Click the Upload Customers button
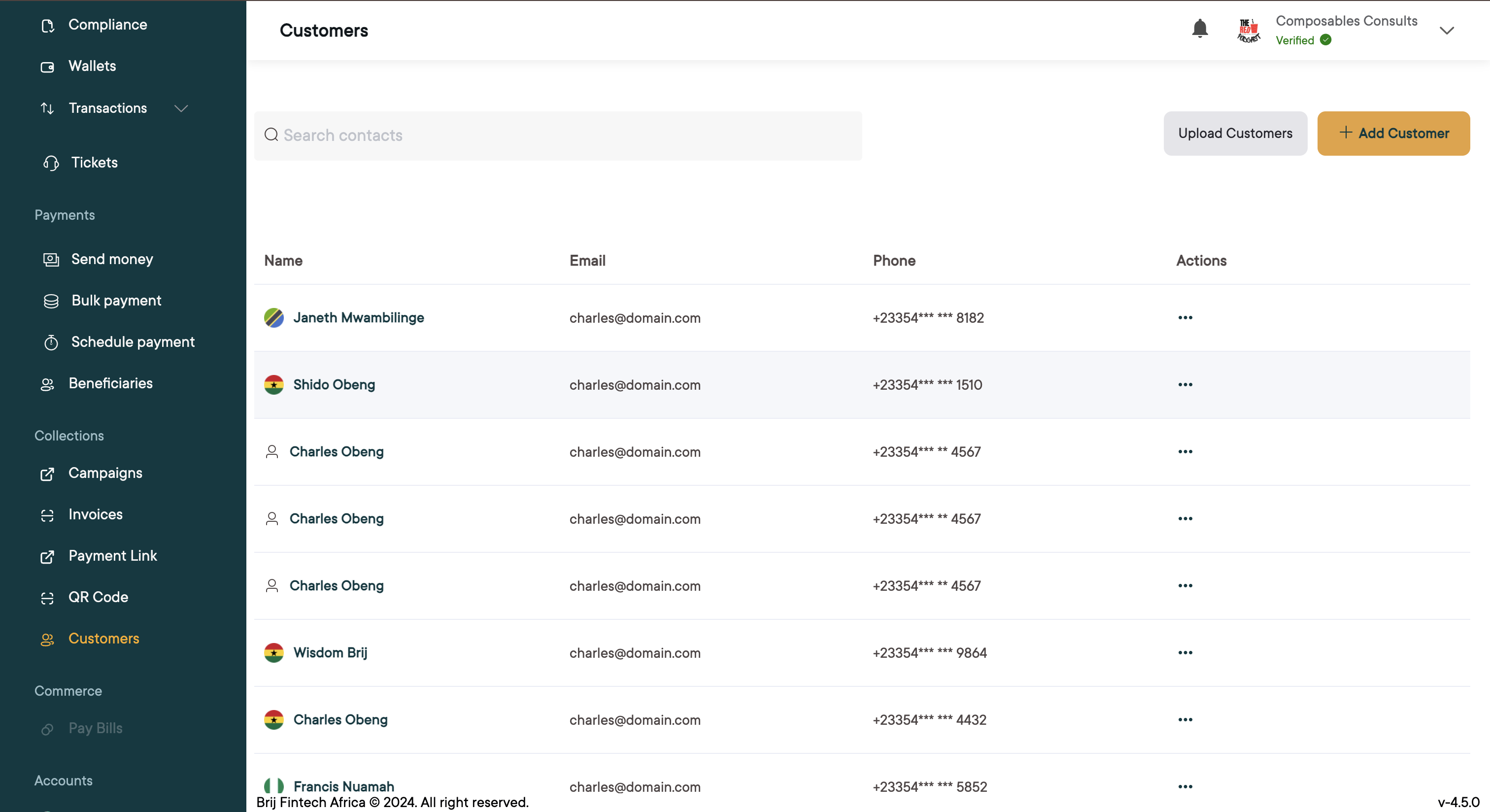 click(1235, 133)
